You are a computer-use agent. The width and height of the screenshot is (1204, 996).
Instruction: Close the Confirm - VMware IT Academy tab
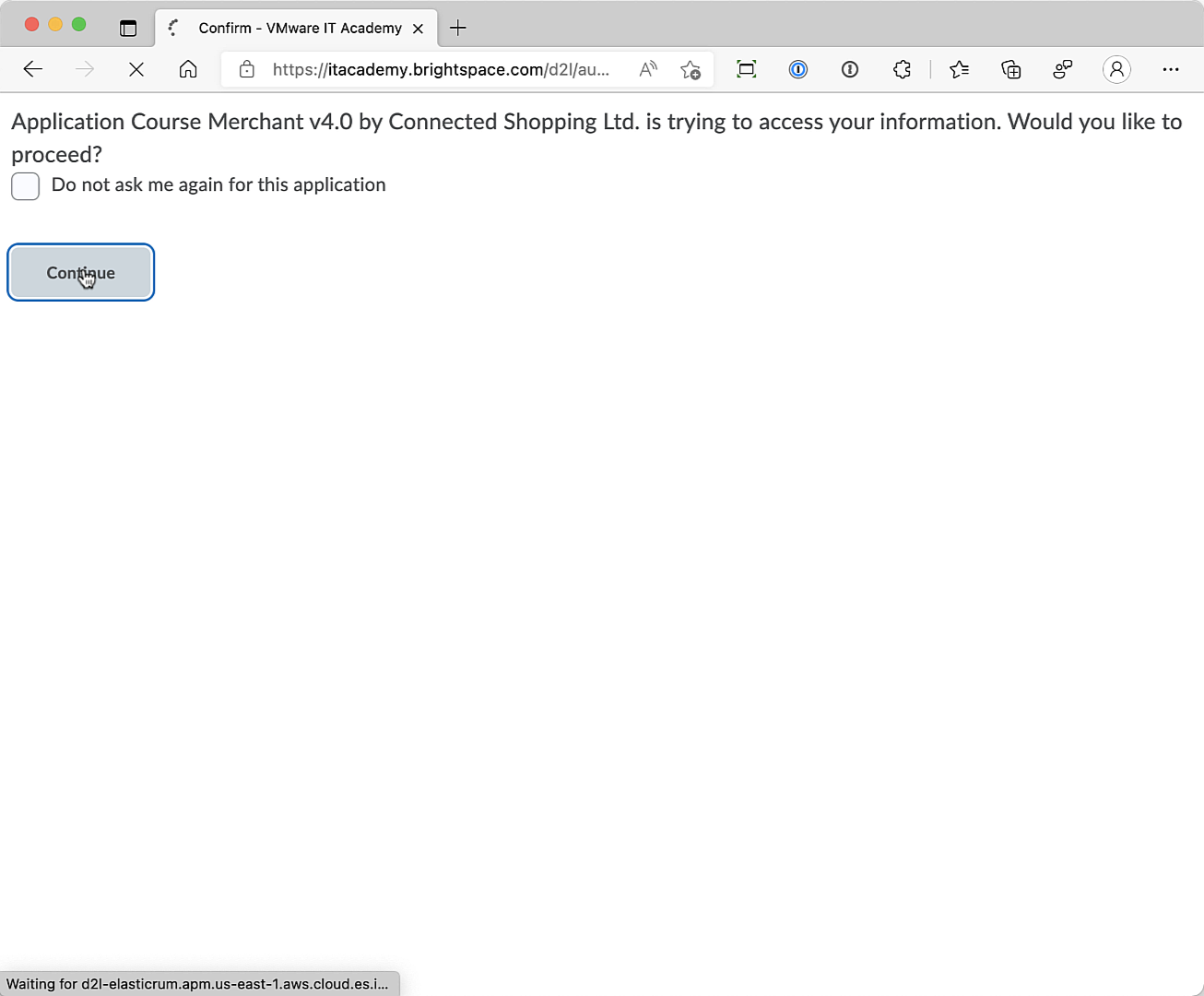(418, 29)
